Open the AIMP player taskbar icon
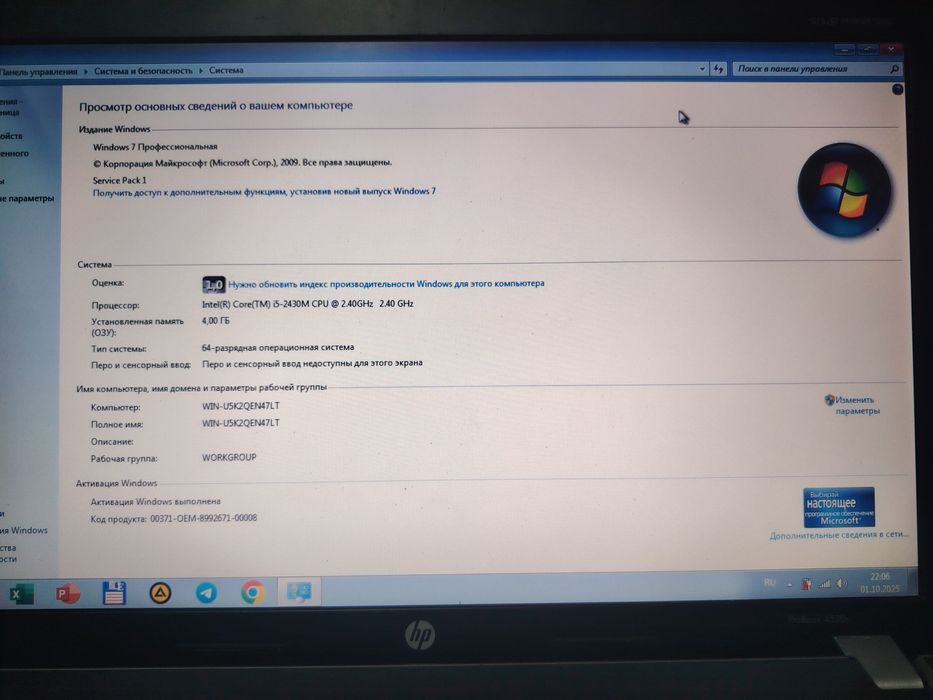Viewport: 933px width, 700px height. point(160,592)
